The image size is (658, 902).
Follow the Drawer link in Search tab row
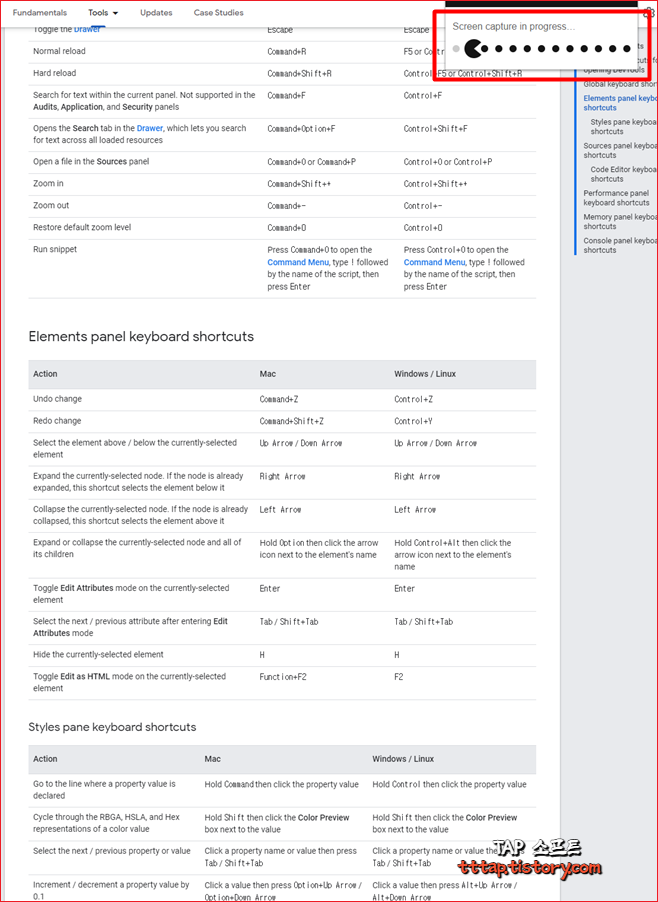[150, 128]
